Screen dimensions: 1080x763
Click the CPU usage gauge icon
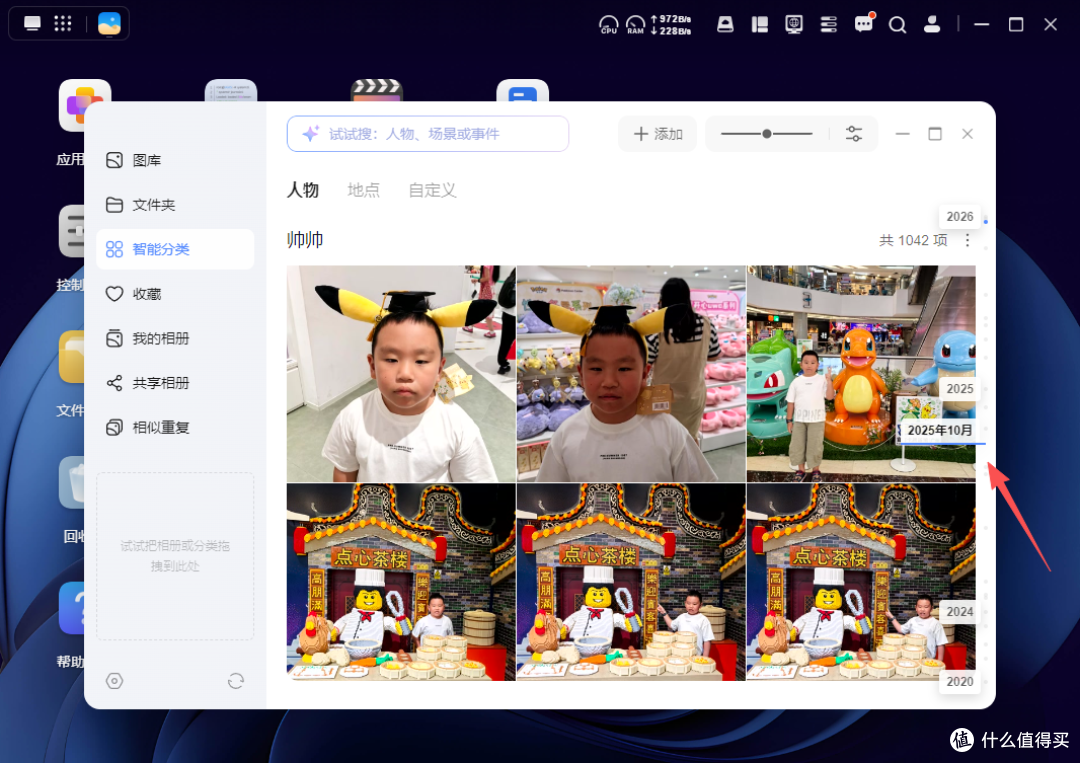(609, 25)
